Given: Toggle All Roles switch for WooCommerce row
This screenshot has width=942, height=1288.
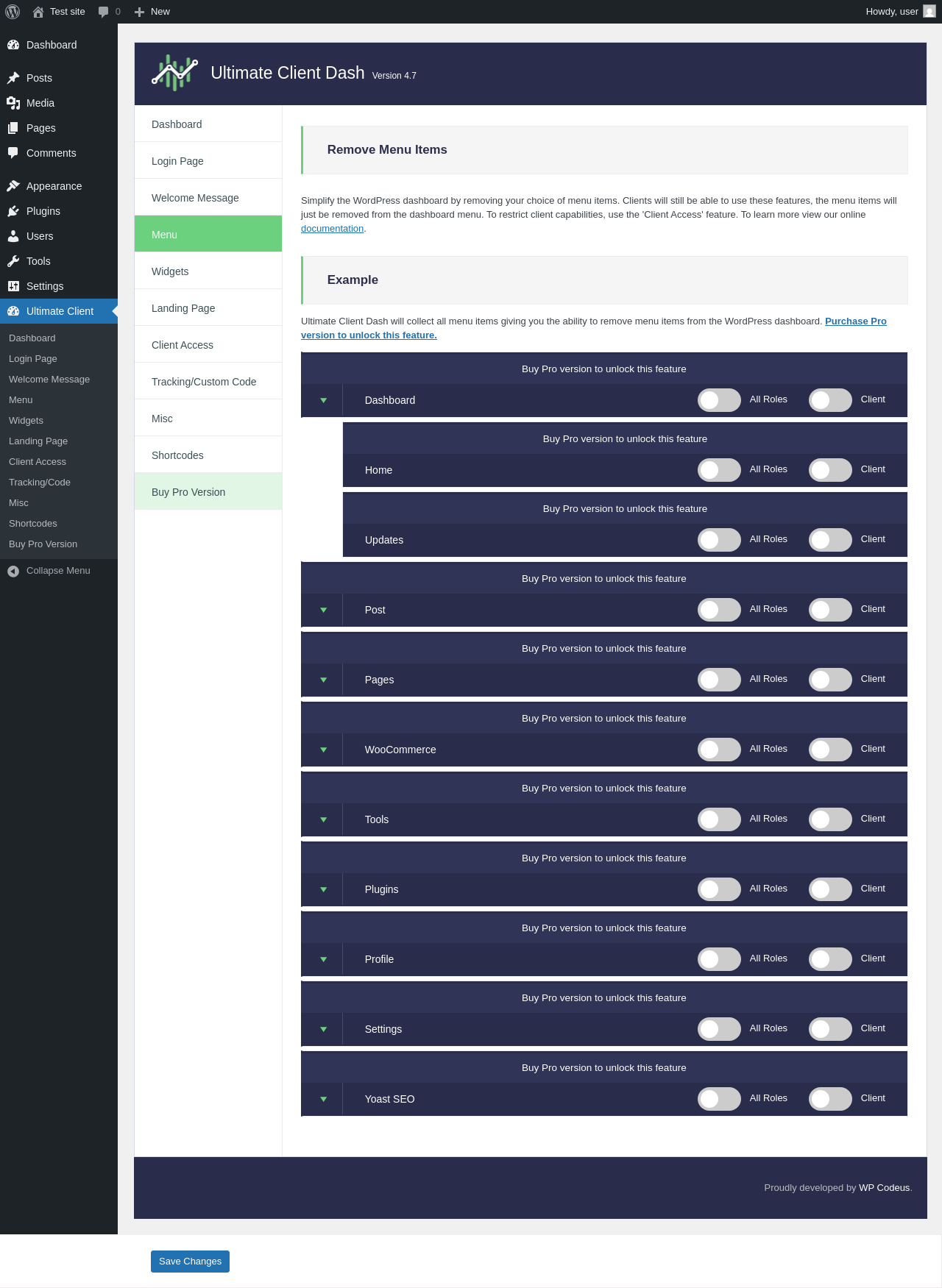Looking at the screenshot, I should (719, 750).
